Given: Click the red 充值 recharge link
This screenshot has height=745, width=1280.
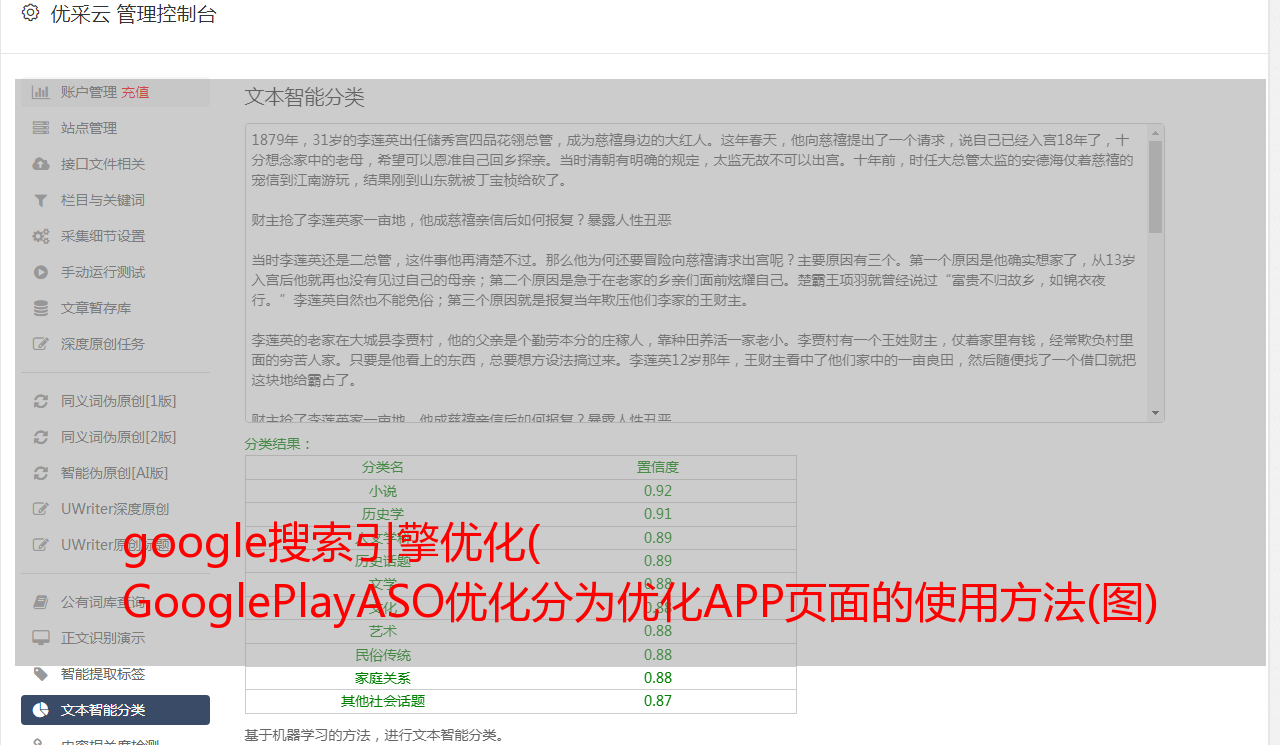Looking at the screenshot, I should [x=135, y=92].
